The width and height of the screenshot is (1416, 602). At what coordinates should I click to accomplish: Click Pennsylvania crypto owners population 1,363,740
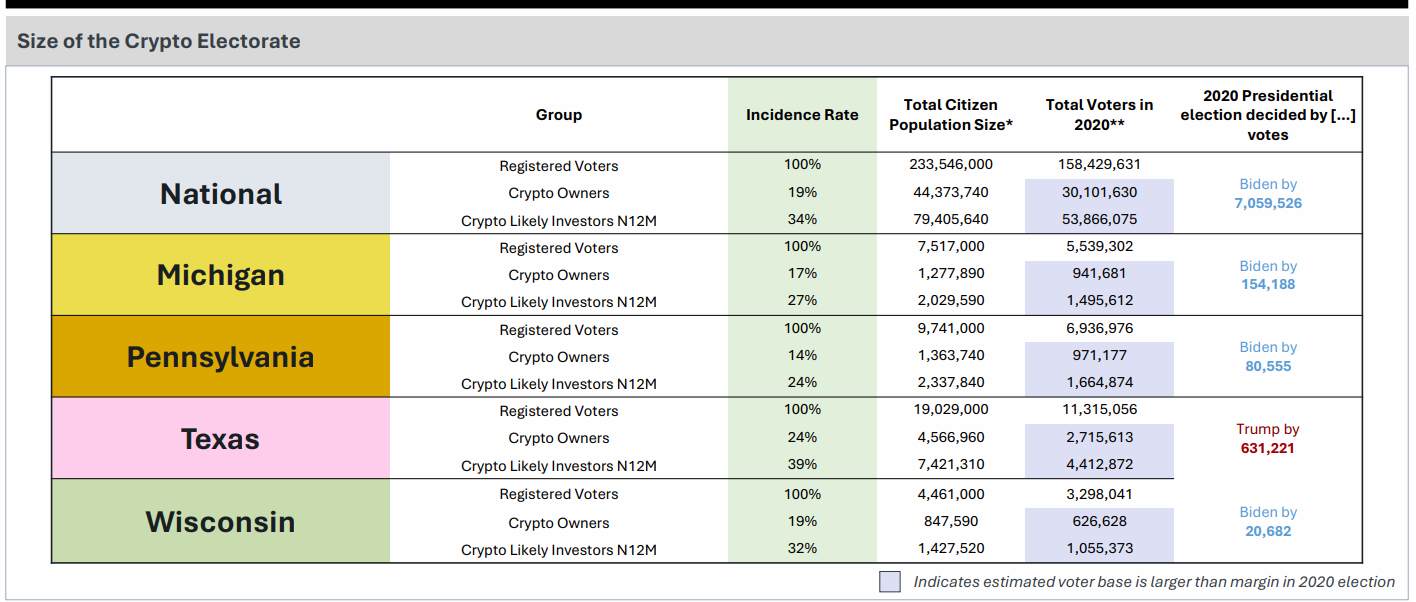pyautogui.click(x=951, y=355)
